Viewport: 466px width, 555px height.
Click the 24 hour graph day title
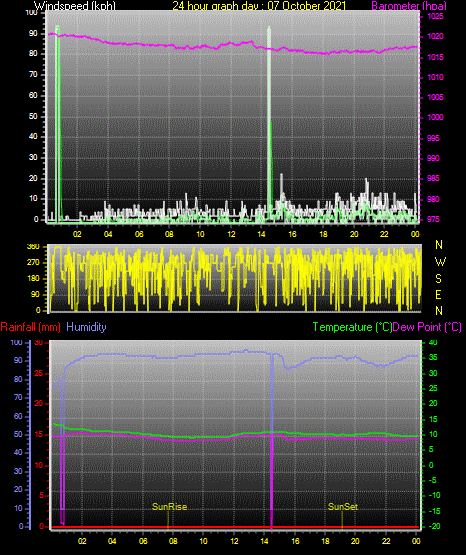tap(259, 6)
